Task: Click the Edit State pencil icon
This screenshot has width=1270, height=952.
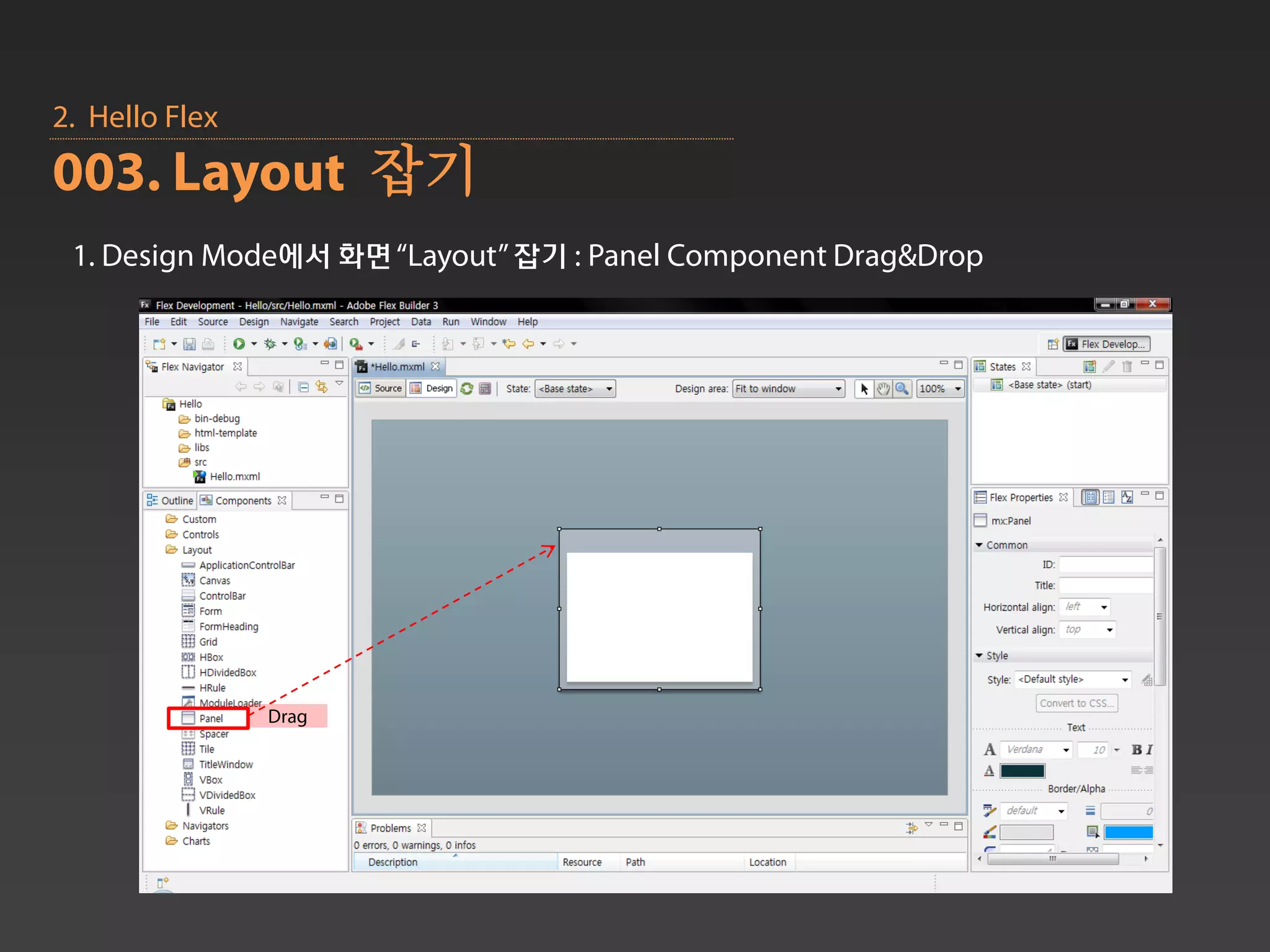Action: pos(1109,366)
